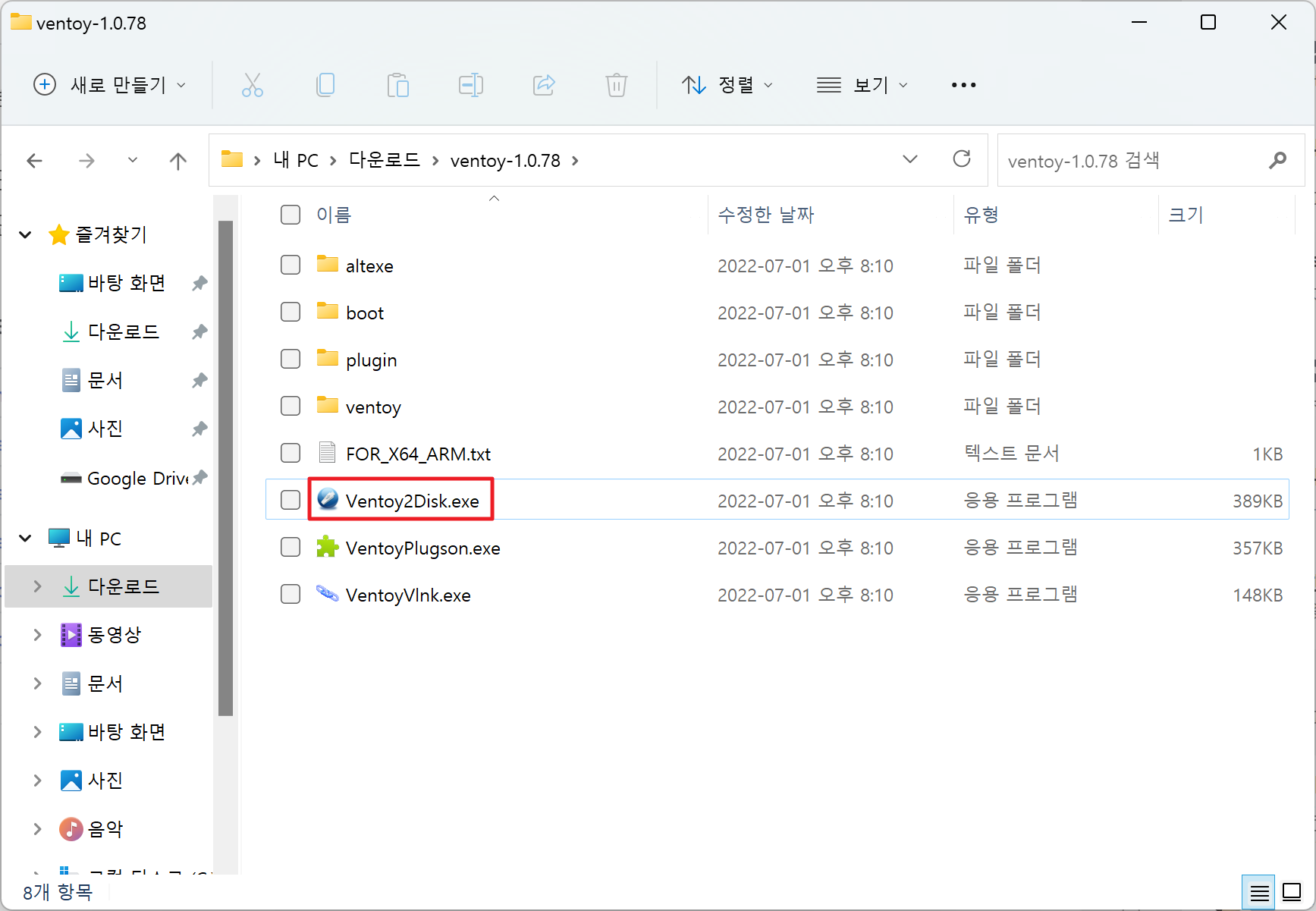
Task: Check the box for FOR_X64_ARM.txt
Action: click(x=291, y=453)
